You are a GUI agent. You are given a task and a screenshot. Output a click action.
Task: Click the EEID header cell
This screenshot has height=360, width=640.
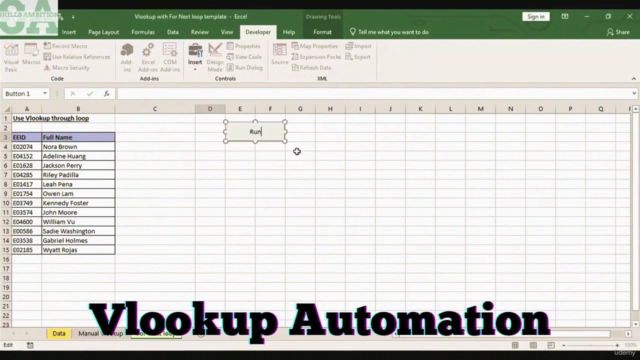tap(27, 137)
